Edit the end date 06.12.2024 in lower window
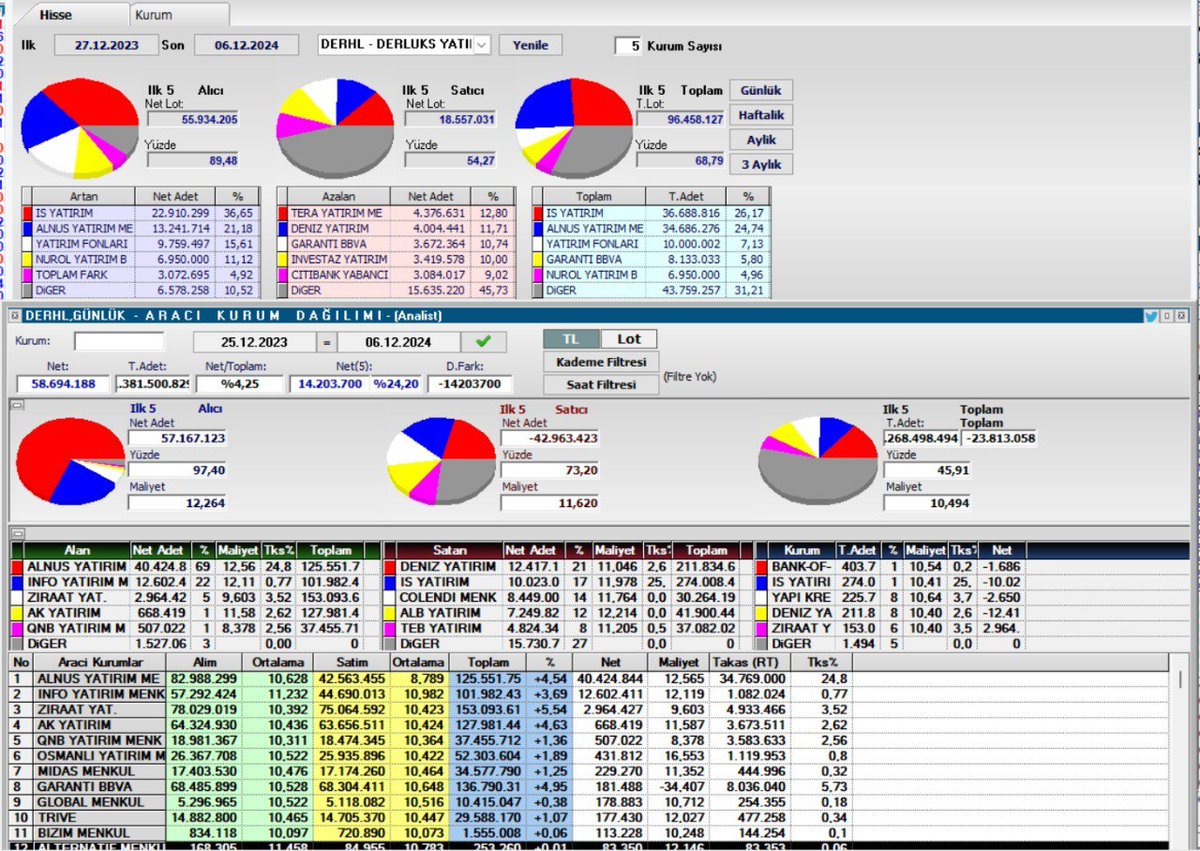 (397, 342)
